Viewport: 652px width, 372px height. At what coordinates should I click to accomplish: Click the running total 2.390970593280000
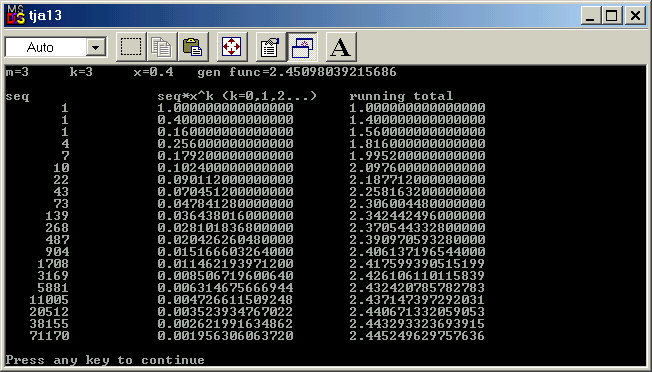point(417,240)
